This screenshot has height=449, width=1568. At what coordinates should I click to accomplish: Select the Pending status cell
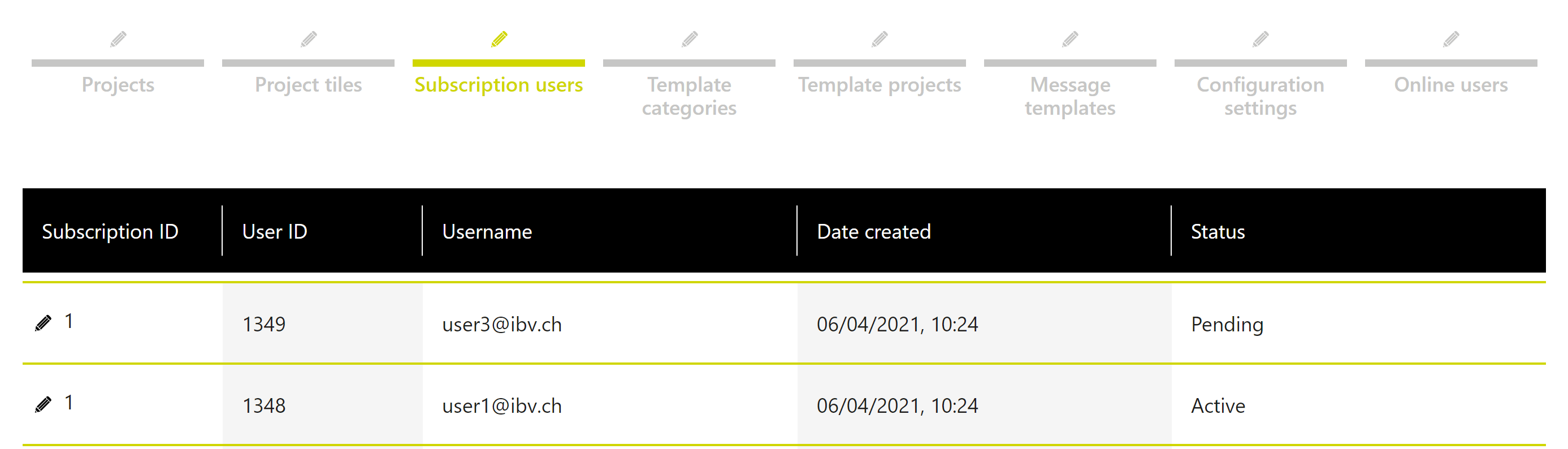(x=1227, y=324)
